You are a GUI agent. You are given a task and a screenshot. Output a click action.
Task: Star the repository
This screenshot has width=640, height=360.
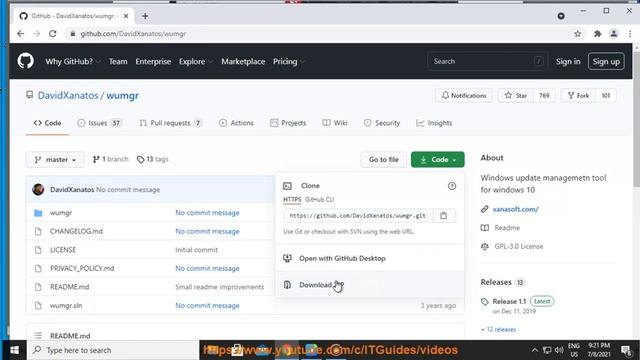tap(516, 96)
